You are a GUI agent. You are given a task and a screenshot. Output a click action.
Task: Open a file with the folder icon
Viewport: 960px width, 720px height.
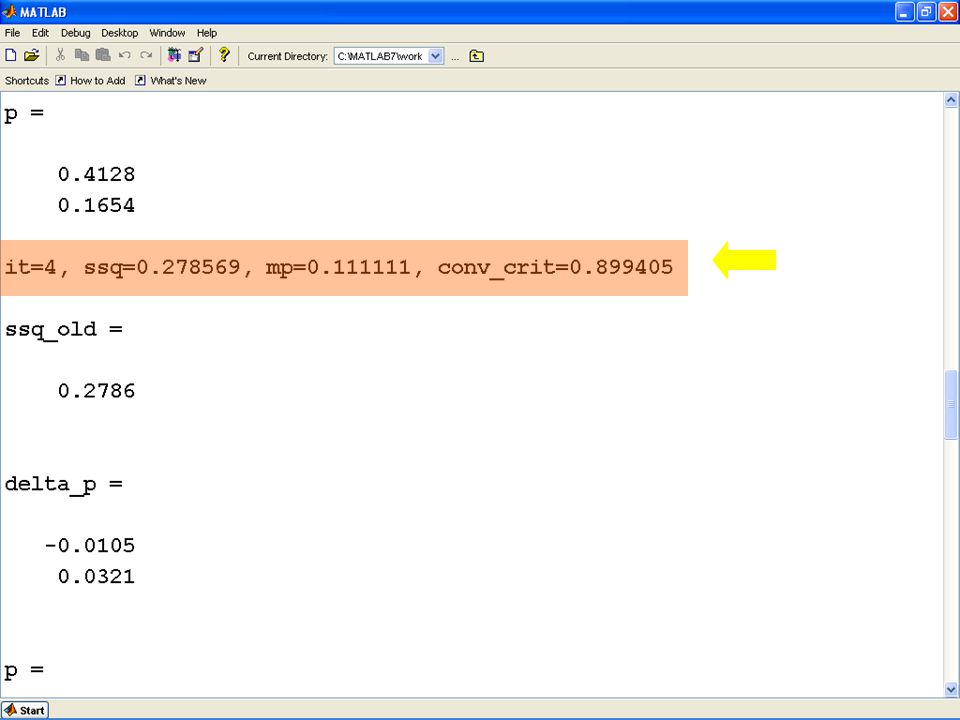31,56
